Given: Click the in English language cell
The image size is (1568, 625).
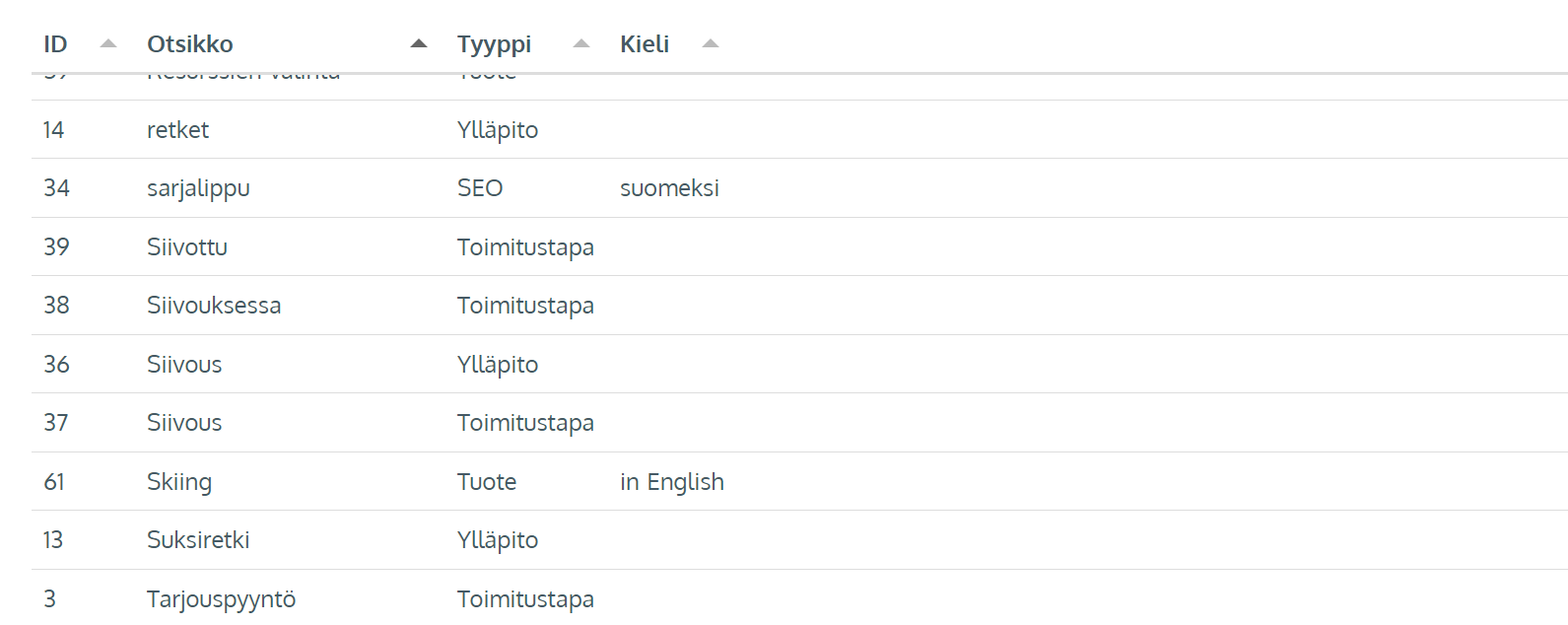Looking at the screenshot, I should pyautogui.click(x=672, y=482).
